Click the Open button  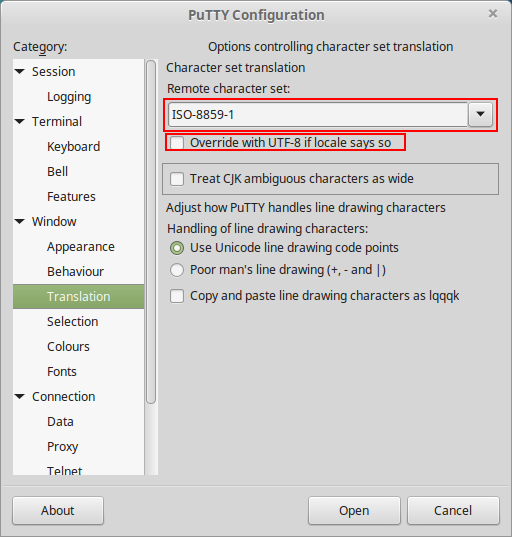coord(354,511)
